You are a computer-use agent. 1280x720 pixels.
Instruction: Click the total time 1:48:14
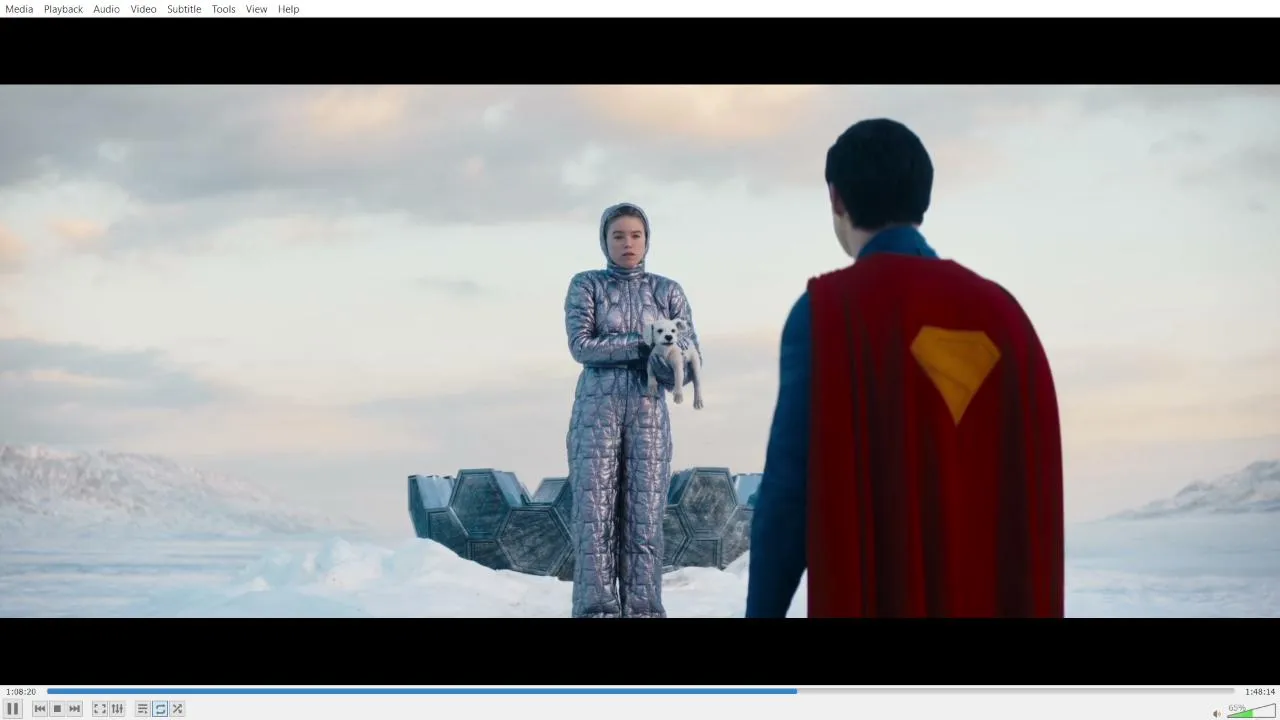click(1260, 692)
